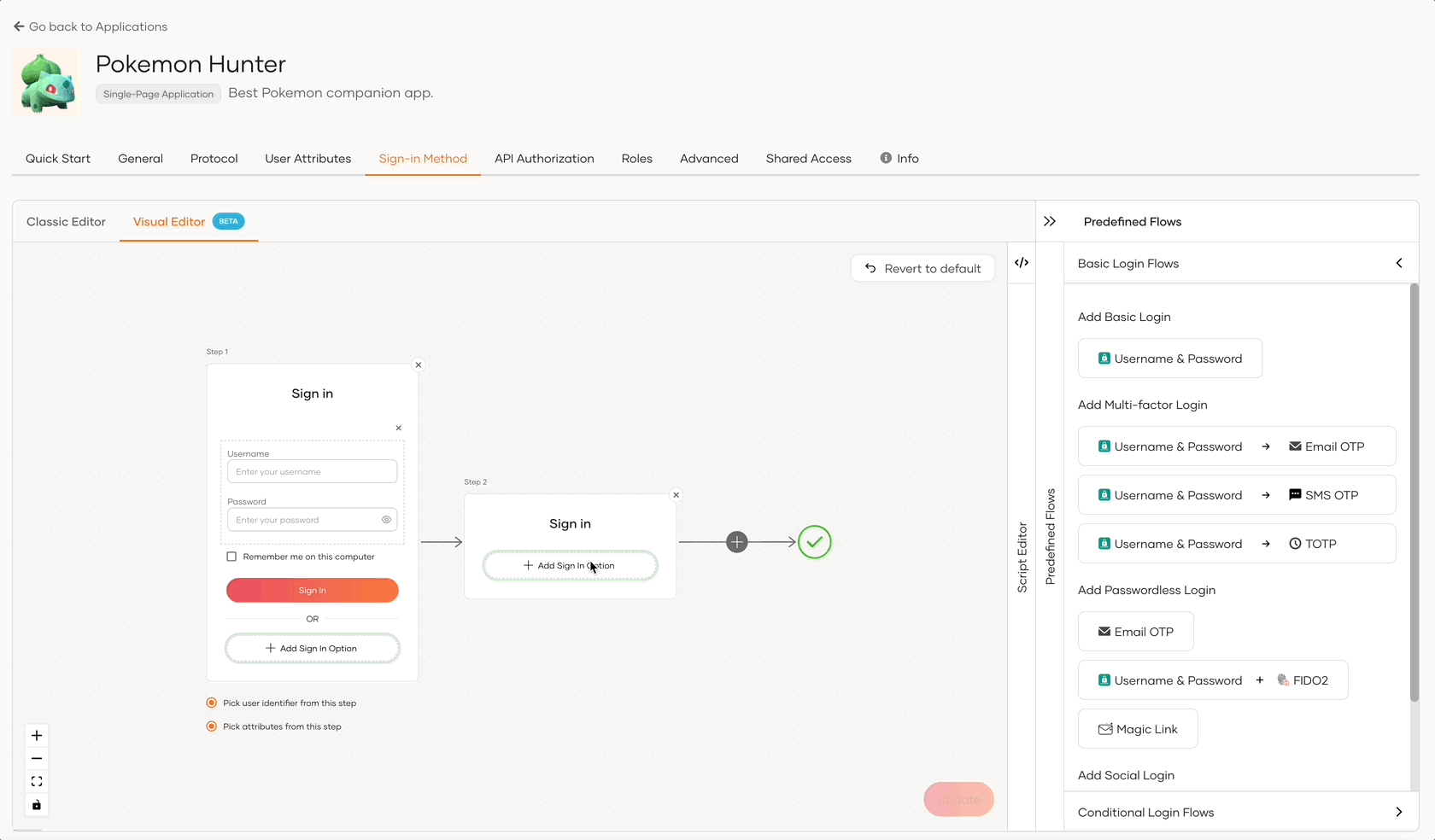Click the Go back to Applications arrow icon
This screenshot has height=840, width=1435.
tap(19, 26)
